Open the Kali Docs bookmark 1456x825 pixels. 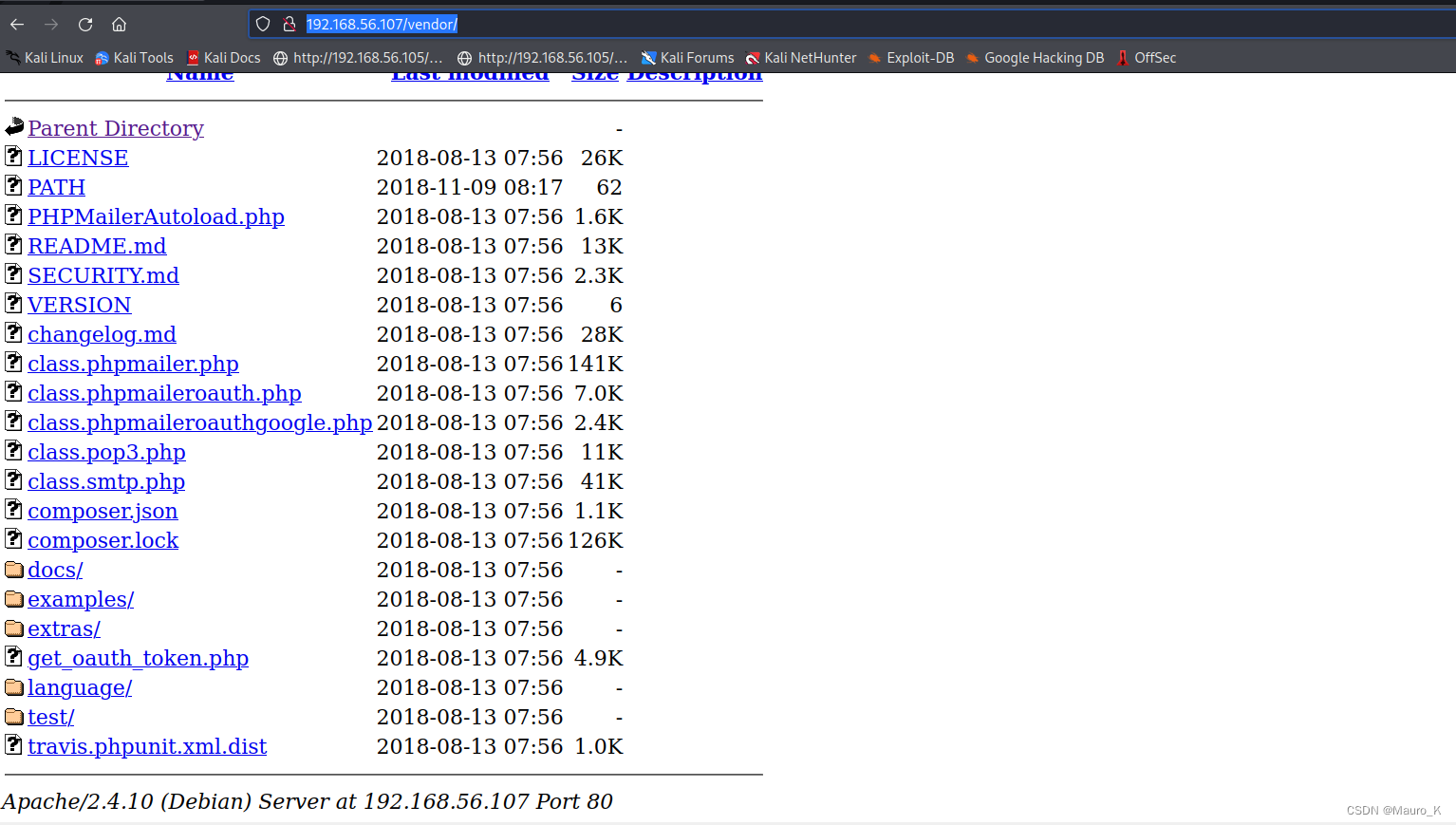click(224, 58)
